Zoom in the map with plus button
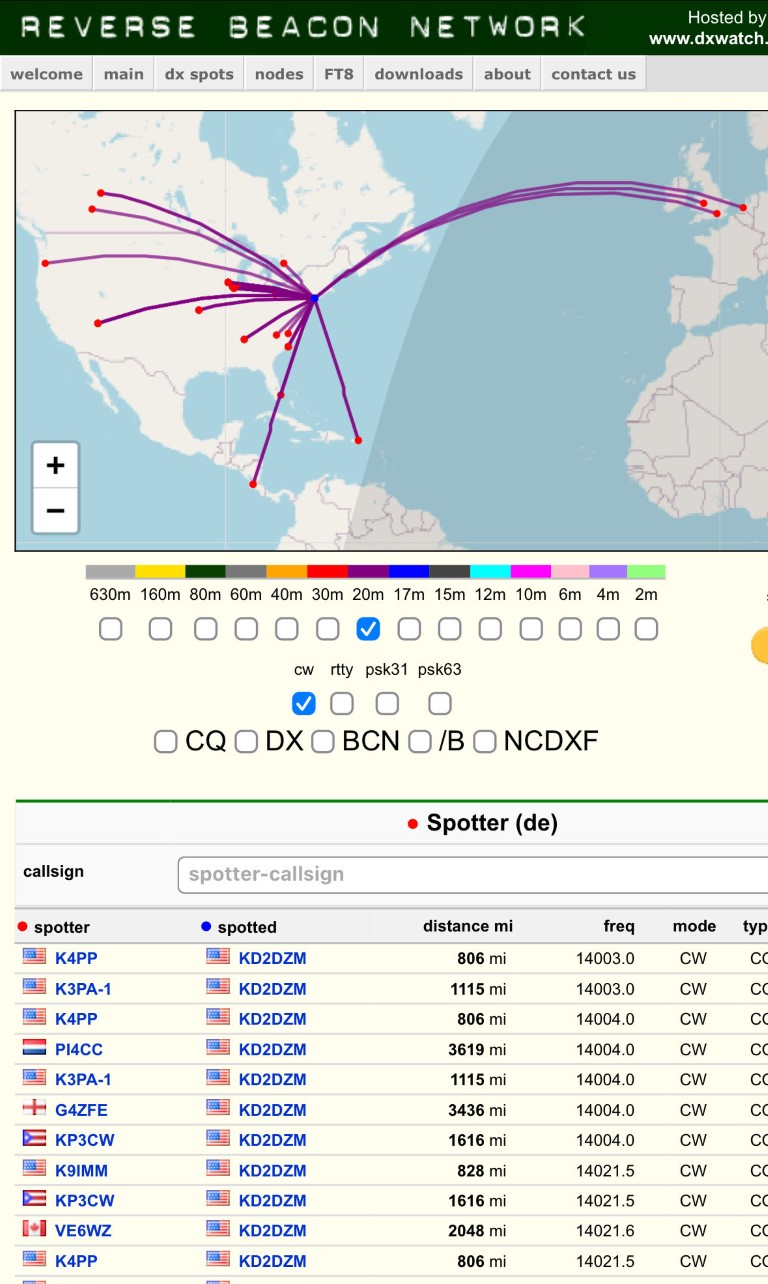The width and height of the screenshot is (768, 1284). 55,465
